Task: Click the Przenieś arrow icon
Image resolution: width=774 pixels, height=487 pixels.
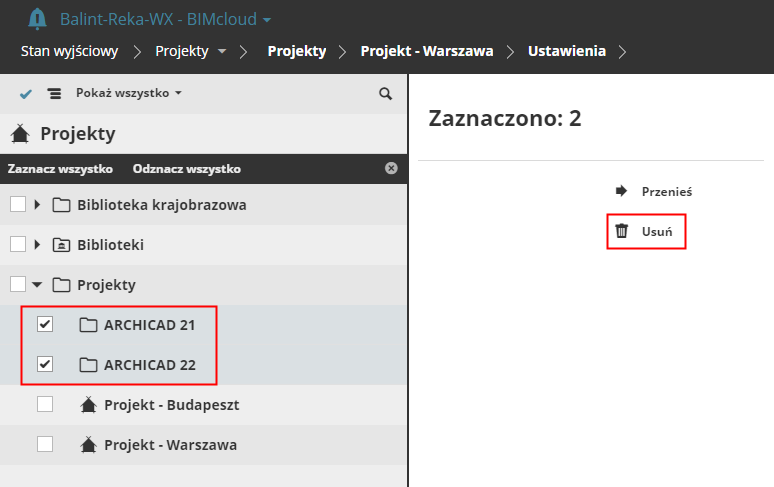Action: tap(621, 190)
